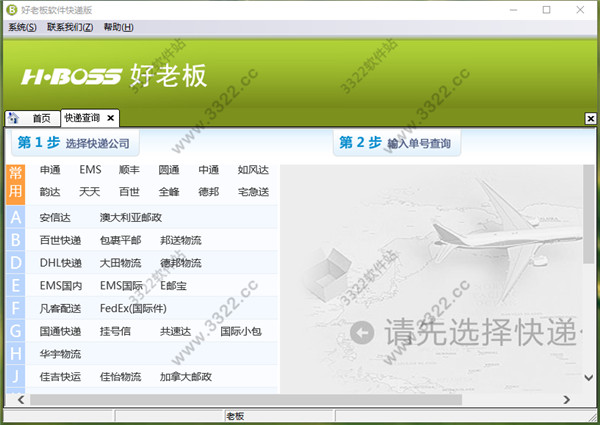Jump to letter H index
The width and height of the screenshot is (600, 425).
tap(15, 354)
